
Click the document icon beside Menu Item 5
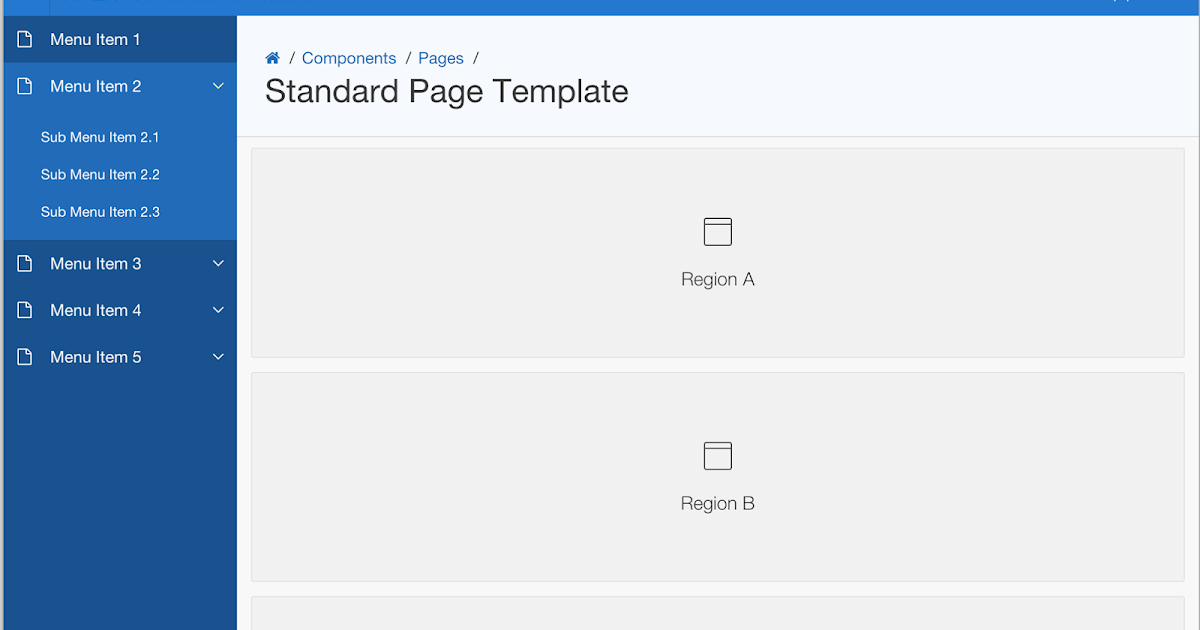[x=23, y=357]
